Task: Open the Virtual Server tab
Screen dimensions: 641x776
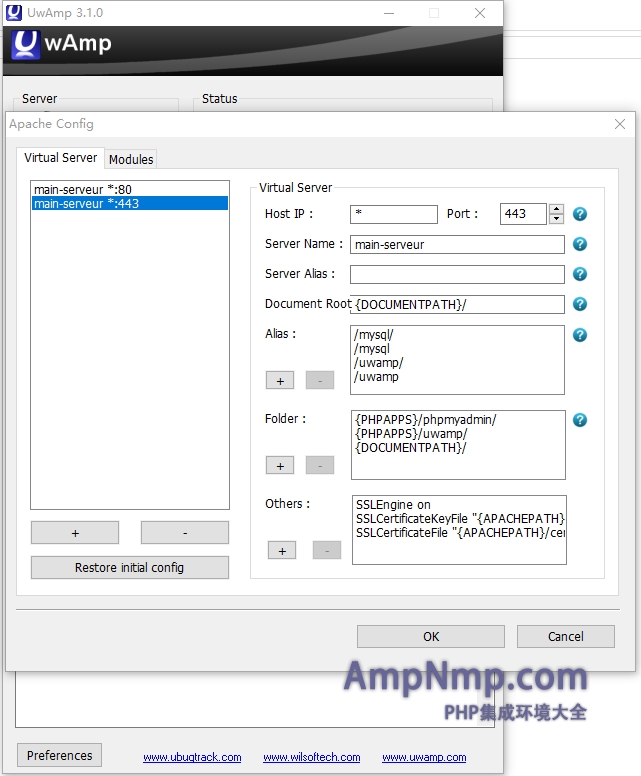Action: click(x=61, y=158)
